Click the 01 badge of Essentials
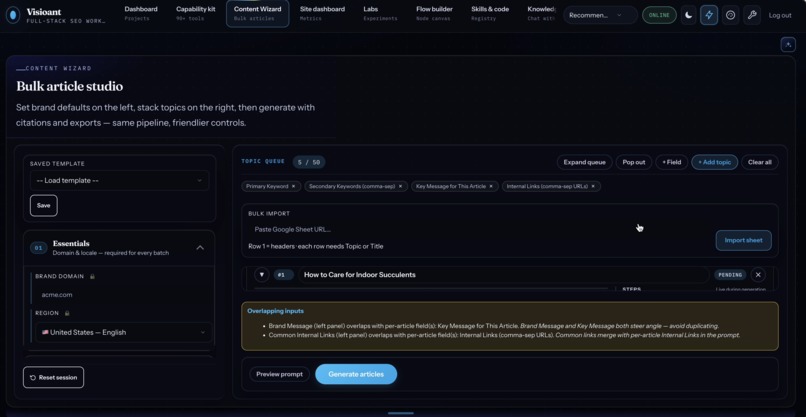This screenshot has width=806, height=417. coord(38,248)
